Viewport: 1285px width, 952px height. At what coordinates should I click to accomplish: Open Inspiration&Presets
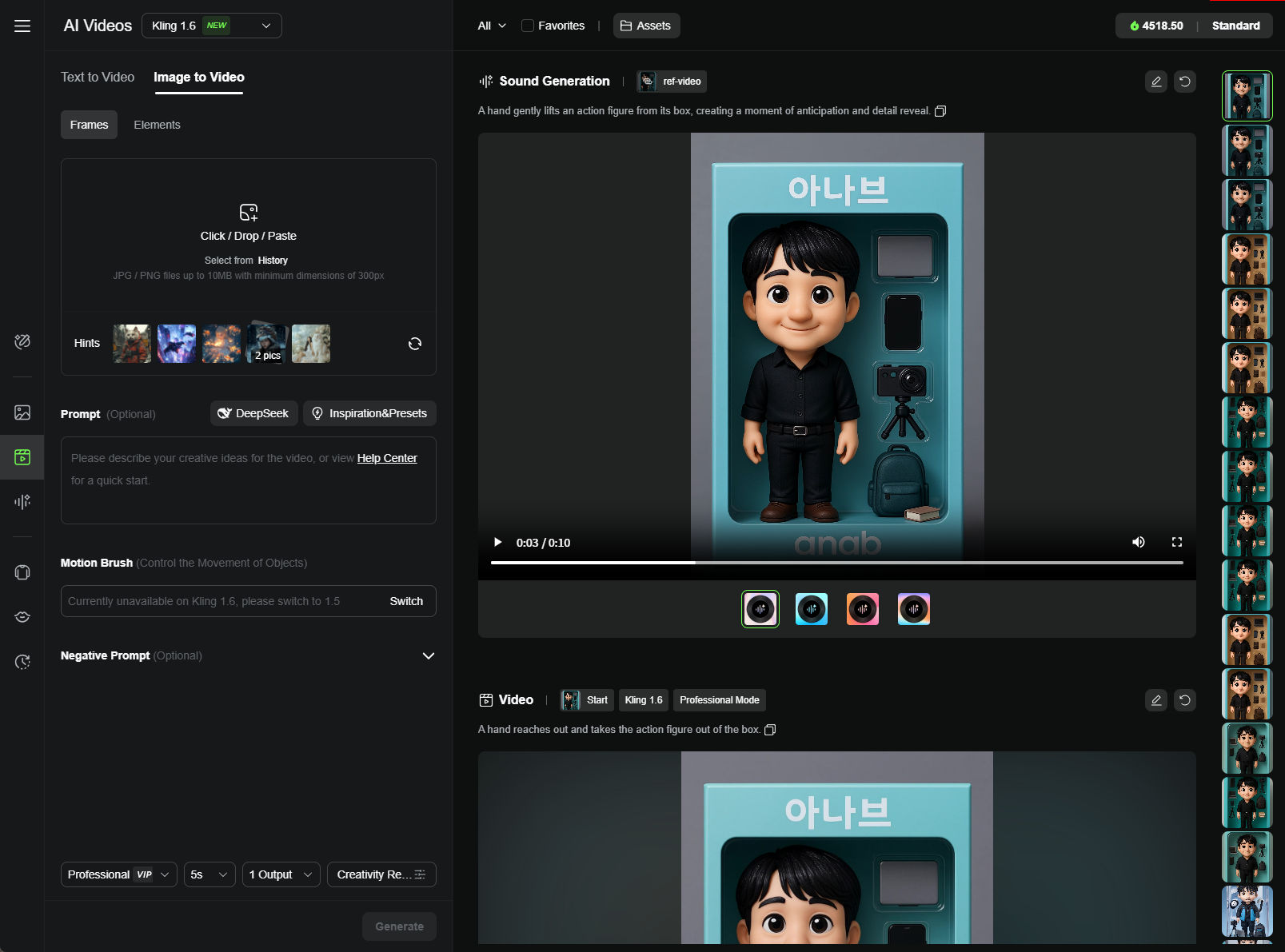pyautogui.click(x=369, y=413)
